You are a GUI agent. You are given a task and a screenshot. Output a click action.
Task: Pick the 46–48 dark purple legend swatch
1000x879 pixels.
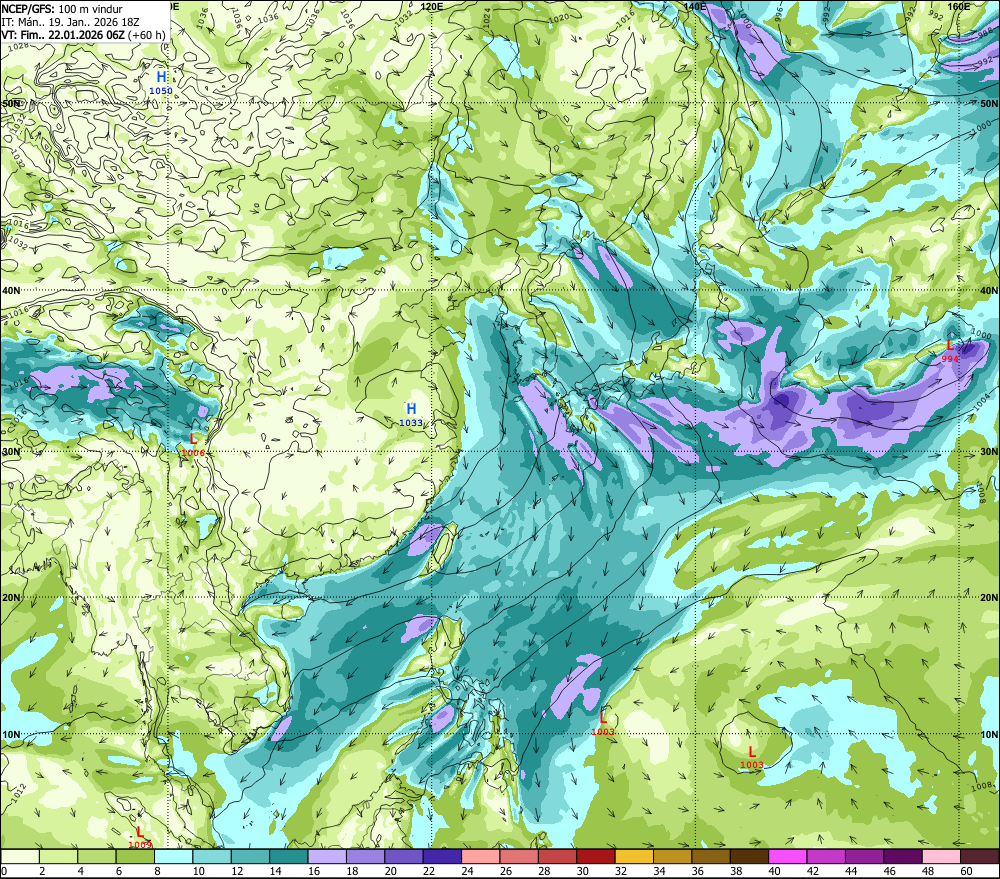(x=902, y=857)
